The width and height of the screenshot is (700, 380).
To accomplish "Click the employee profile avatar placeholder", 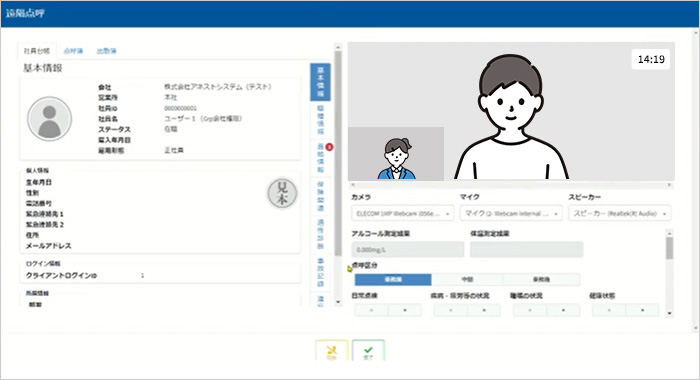I will [50, 119].
